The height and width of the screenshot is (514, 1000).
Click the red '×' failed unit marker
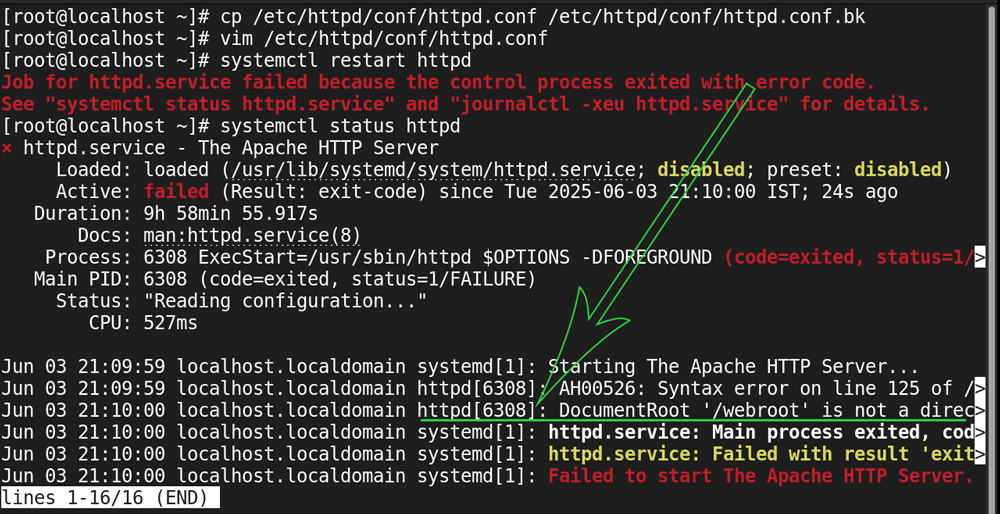point(6,149)
